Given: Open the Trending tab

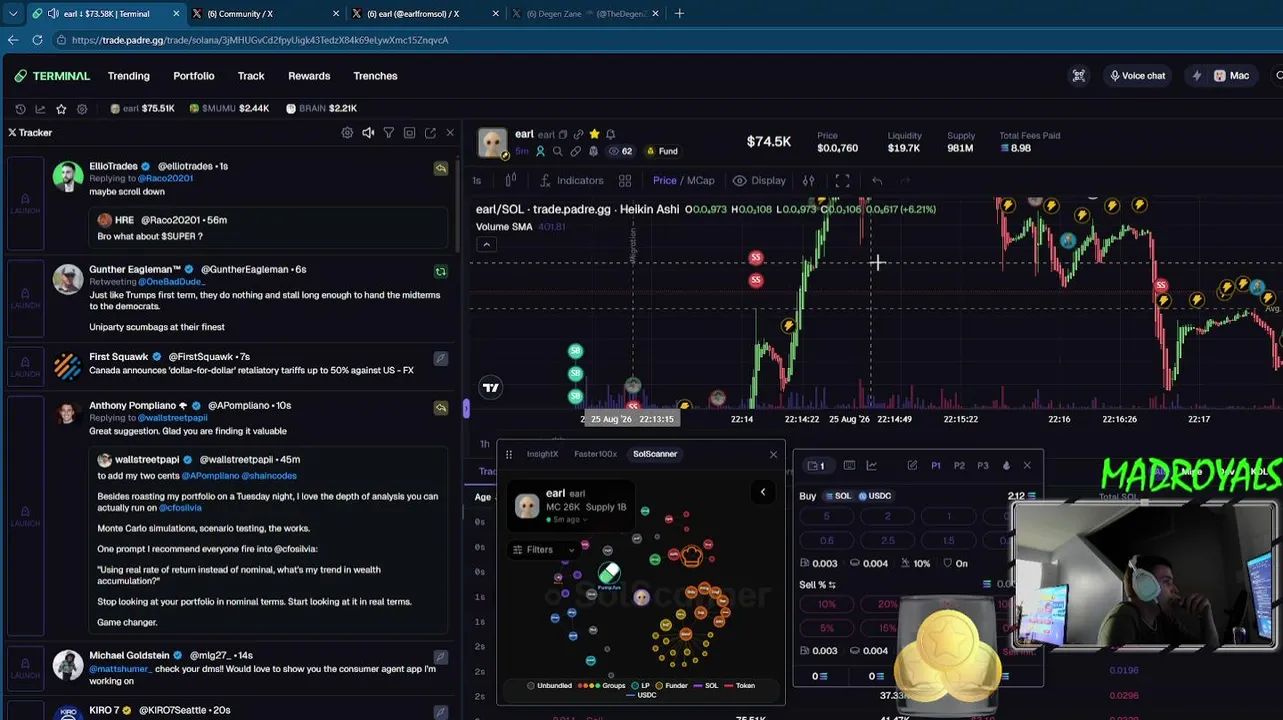Looking at the screenshot, I should point(129,76).
